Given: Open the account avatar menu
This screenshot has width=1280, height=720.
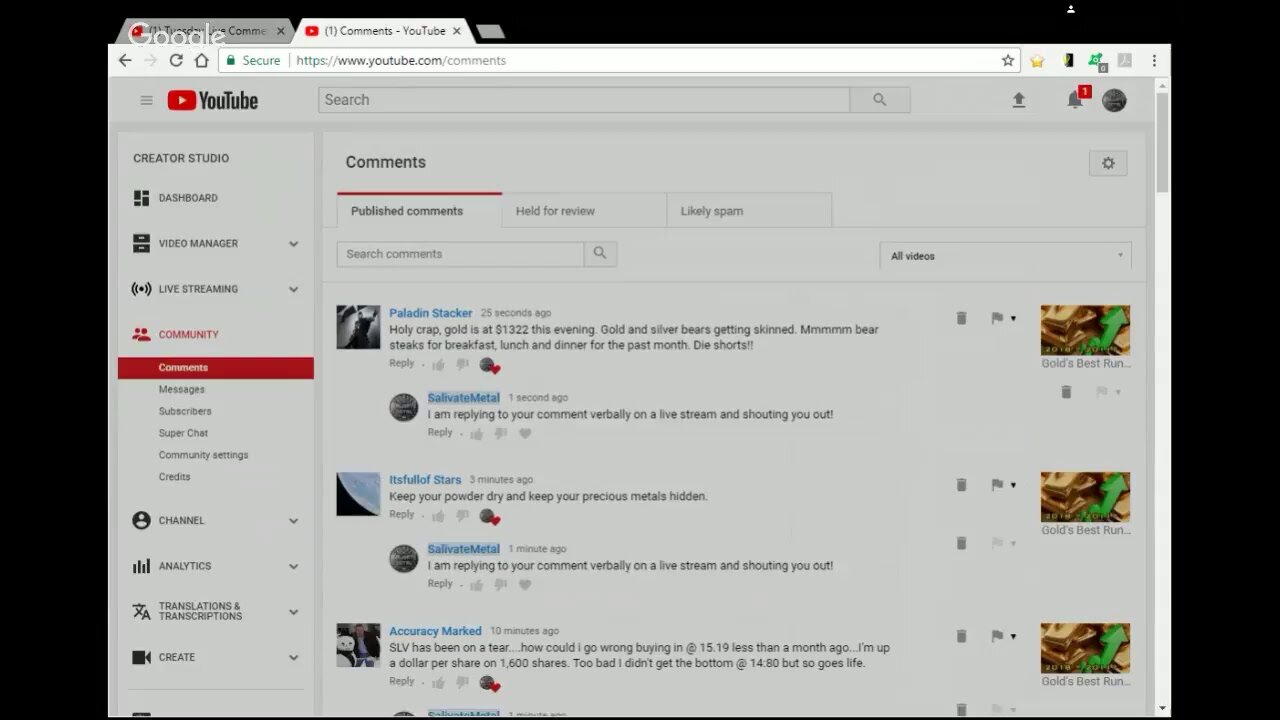Looking at the screenshot, I should [1114, 100].
